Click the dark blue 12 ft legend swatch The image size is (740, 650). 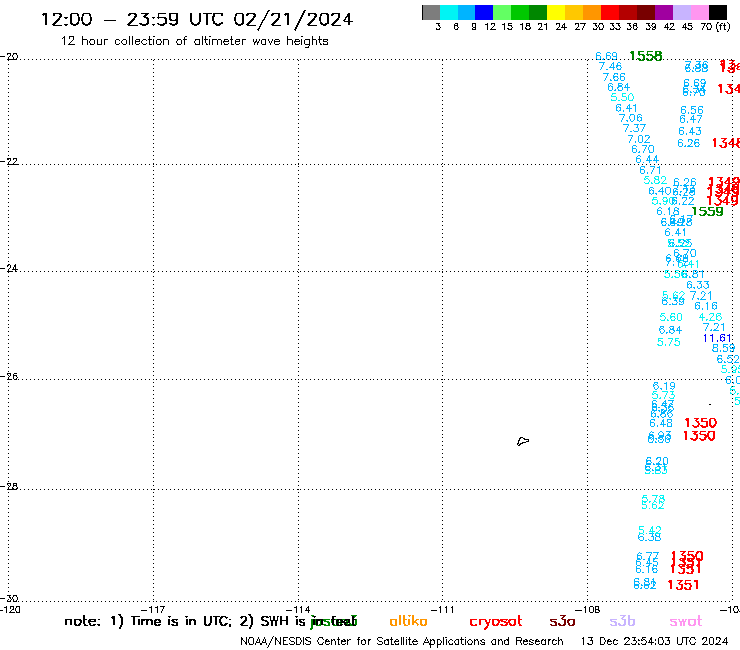[x=484, y=12]
